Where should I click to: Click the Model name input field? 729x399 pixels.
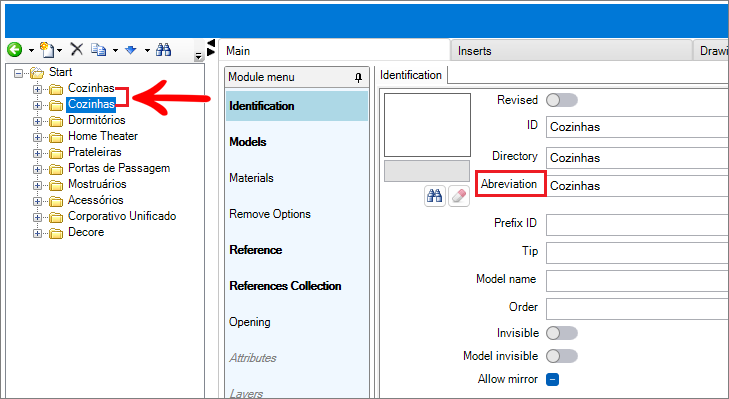coord(637,281)
